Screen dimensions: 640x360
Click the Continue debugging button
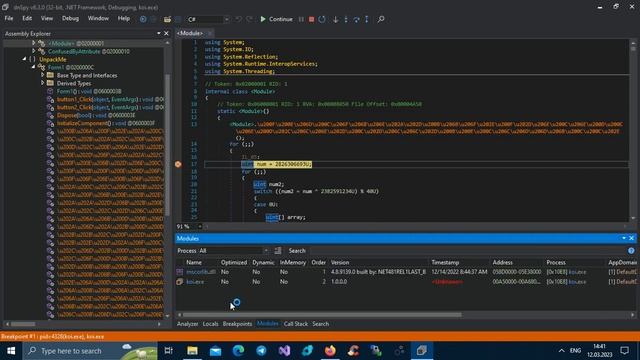click(x=276, y=19)
